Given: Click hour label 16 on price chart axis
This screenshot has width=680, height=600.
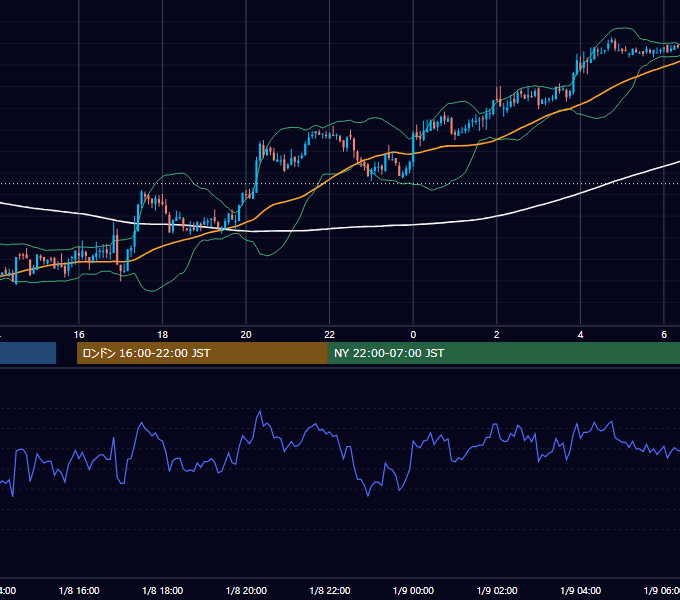Looking at the screenshot, I should point(79,335).
